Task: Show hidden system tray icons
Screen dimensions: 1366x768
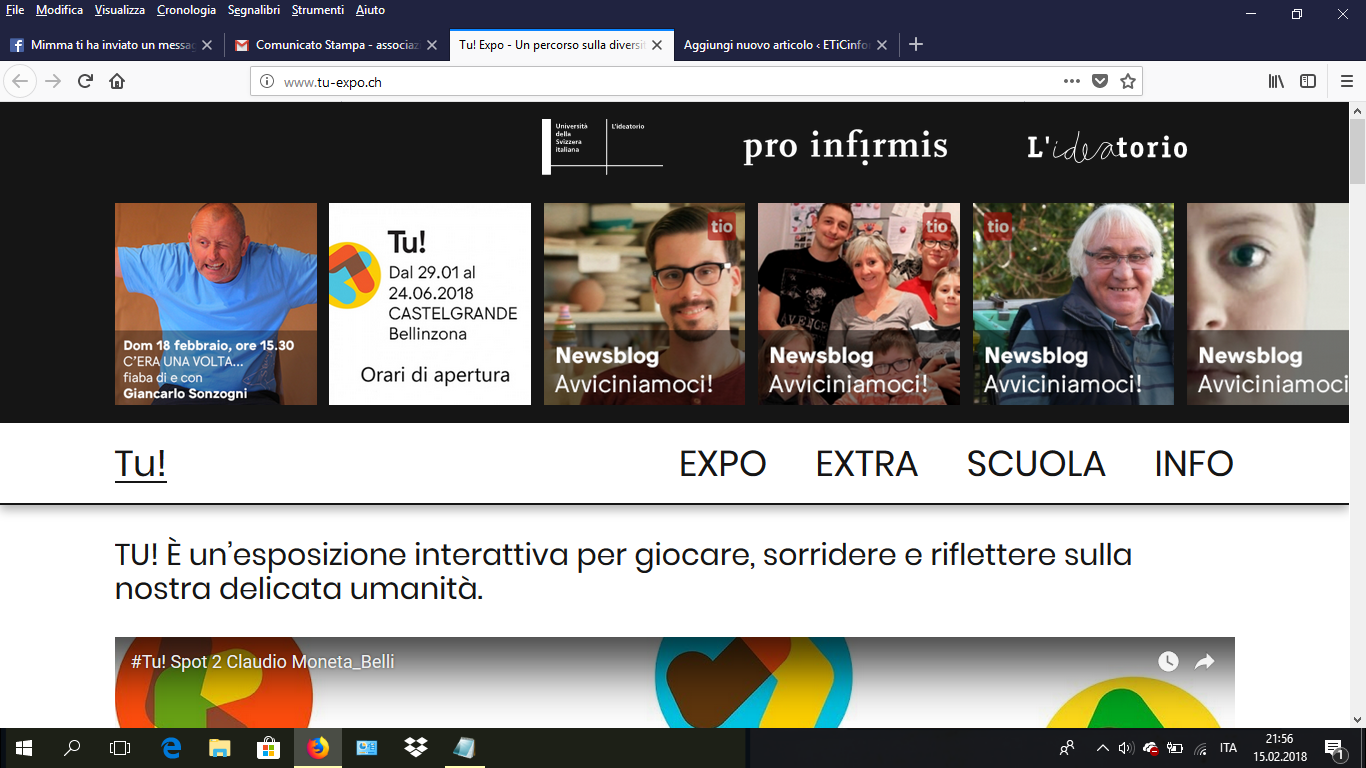Action: [1103, 748]
